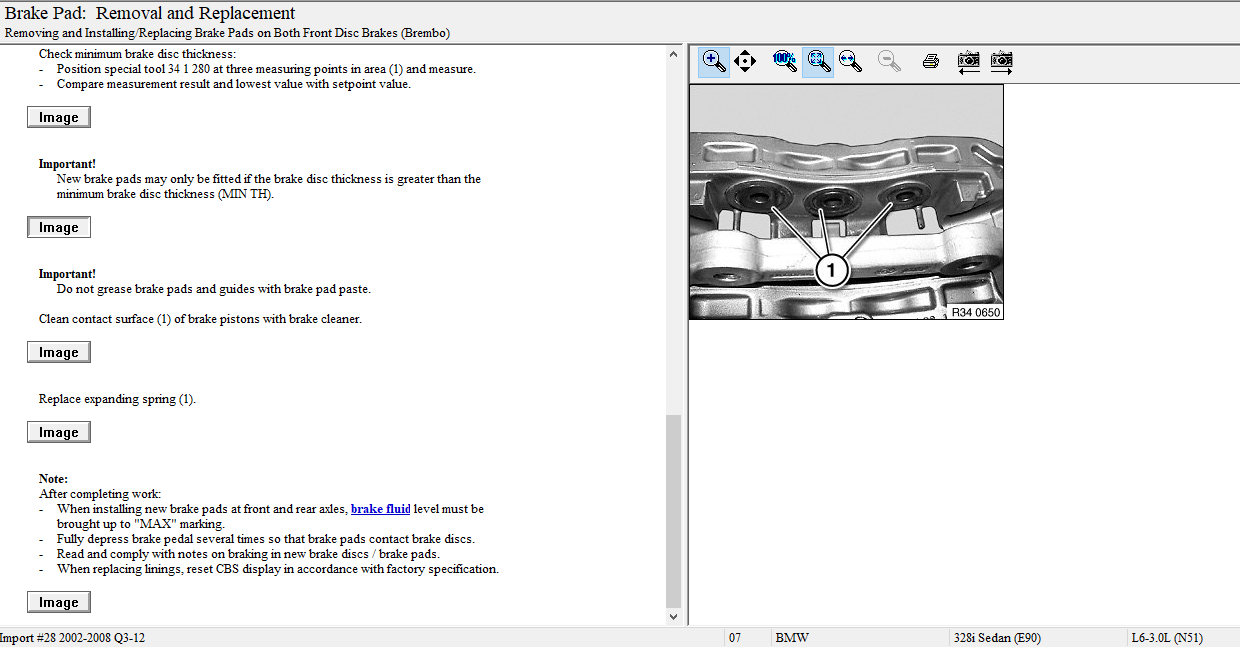Viewport: 1240px width, 647px height.
Task: Open Image button under MIN TH warning
Action: coord(59,227)
